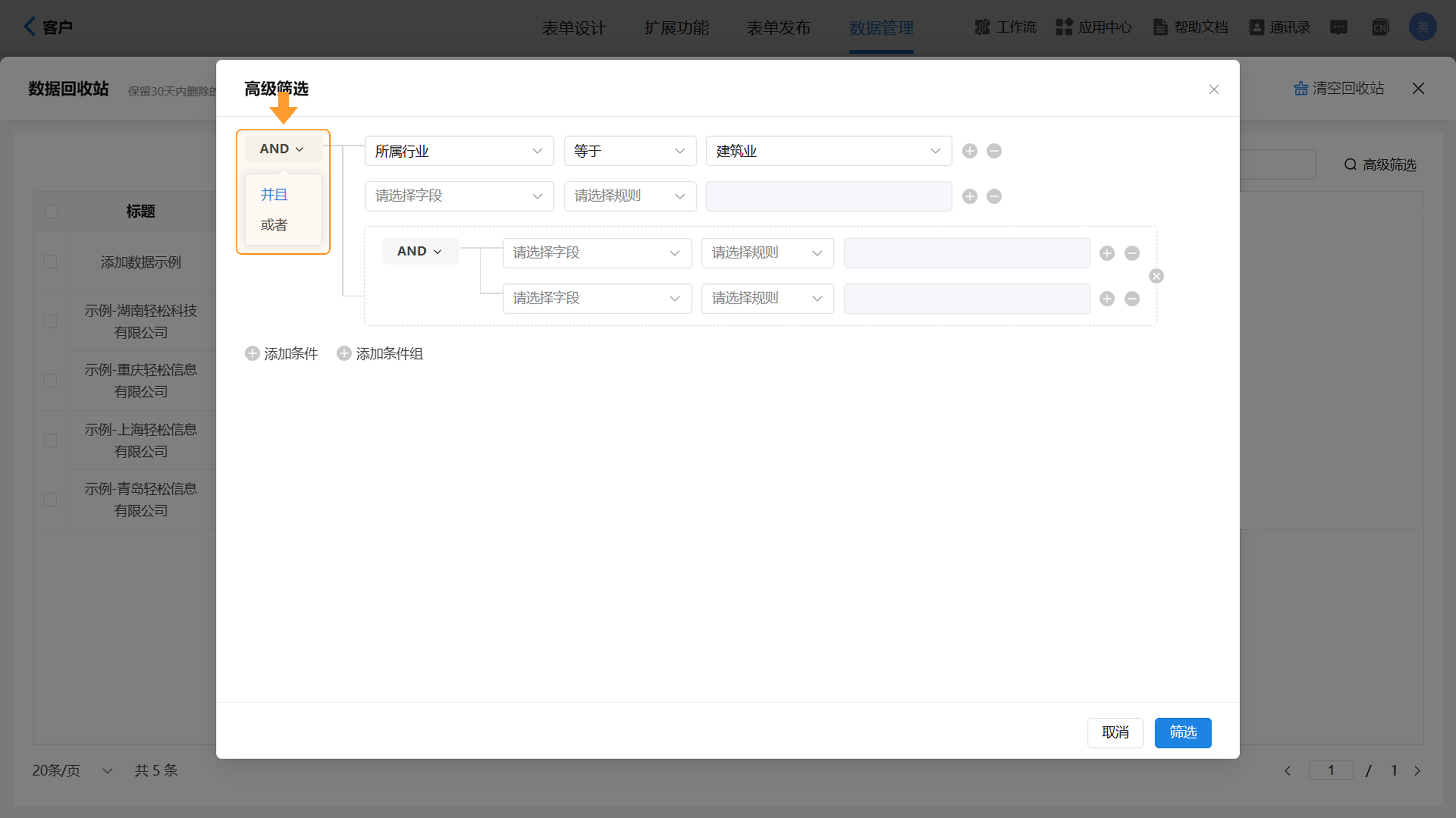Open 请选择规则 in second nested row
Screen dimensions: 1456x818
coord(767,298)
